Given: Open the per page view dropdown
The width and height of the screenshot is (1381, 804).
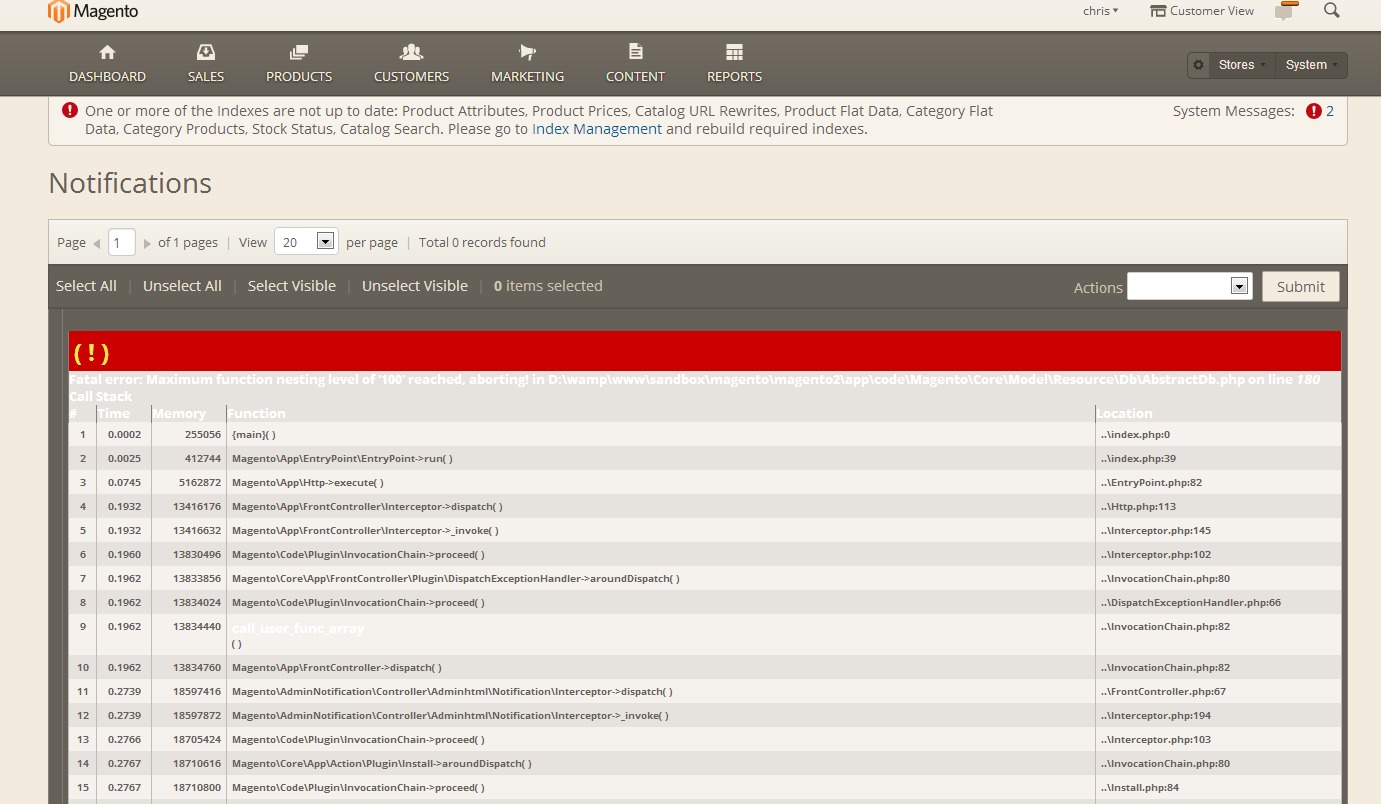Looking at the screenshot, I should click(x=305, y=241).
